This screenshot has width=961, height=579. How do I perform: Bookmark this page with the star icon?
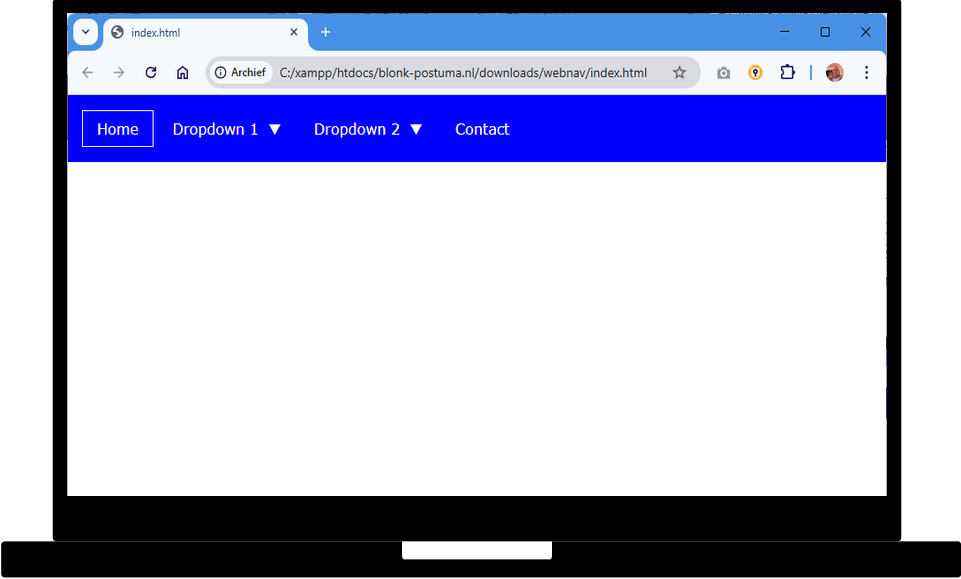(x=679, y=73)
